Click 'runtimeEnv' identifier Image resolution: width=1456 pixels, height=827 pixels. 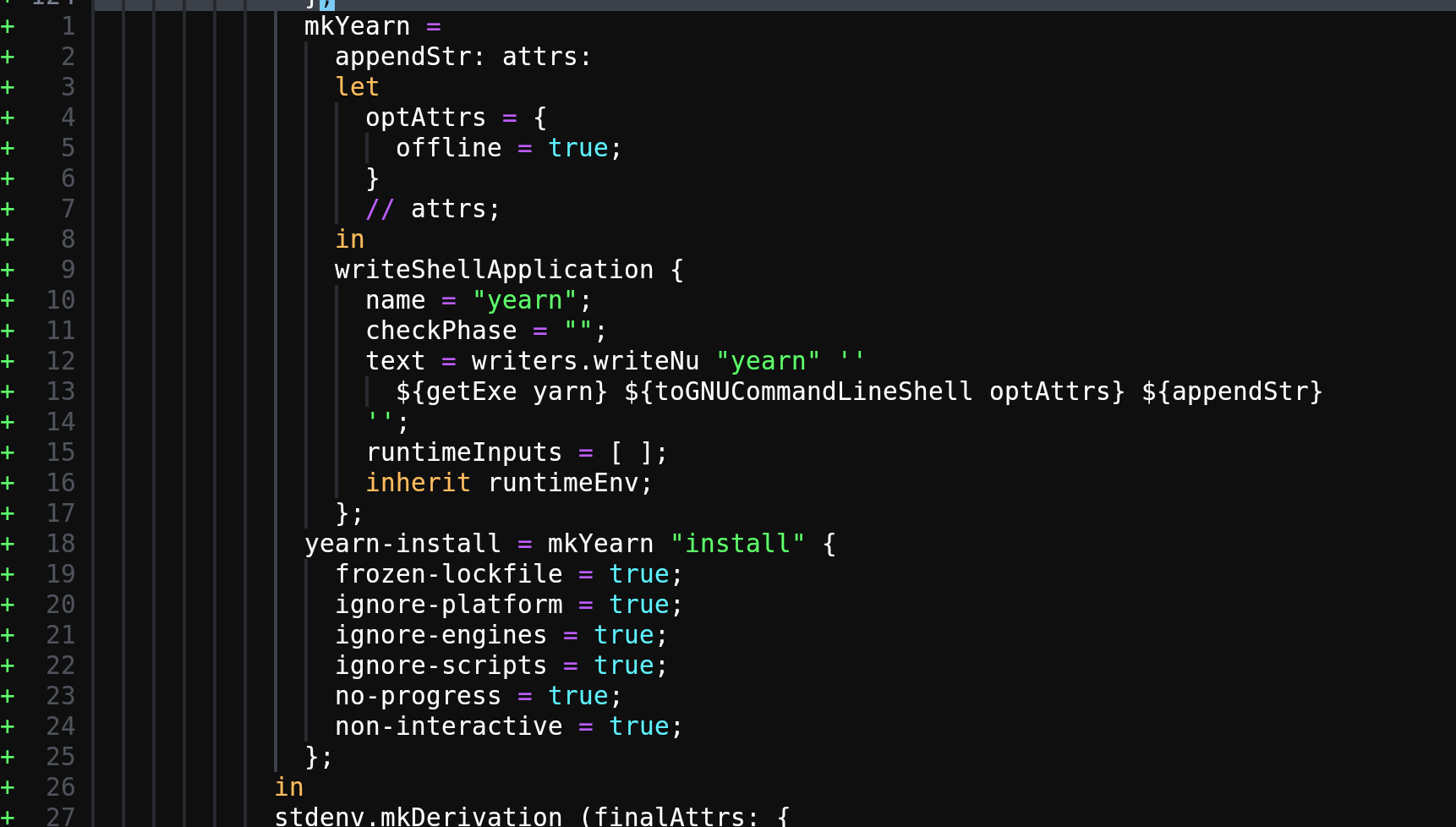click(562, 484)
